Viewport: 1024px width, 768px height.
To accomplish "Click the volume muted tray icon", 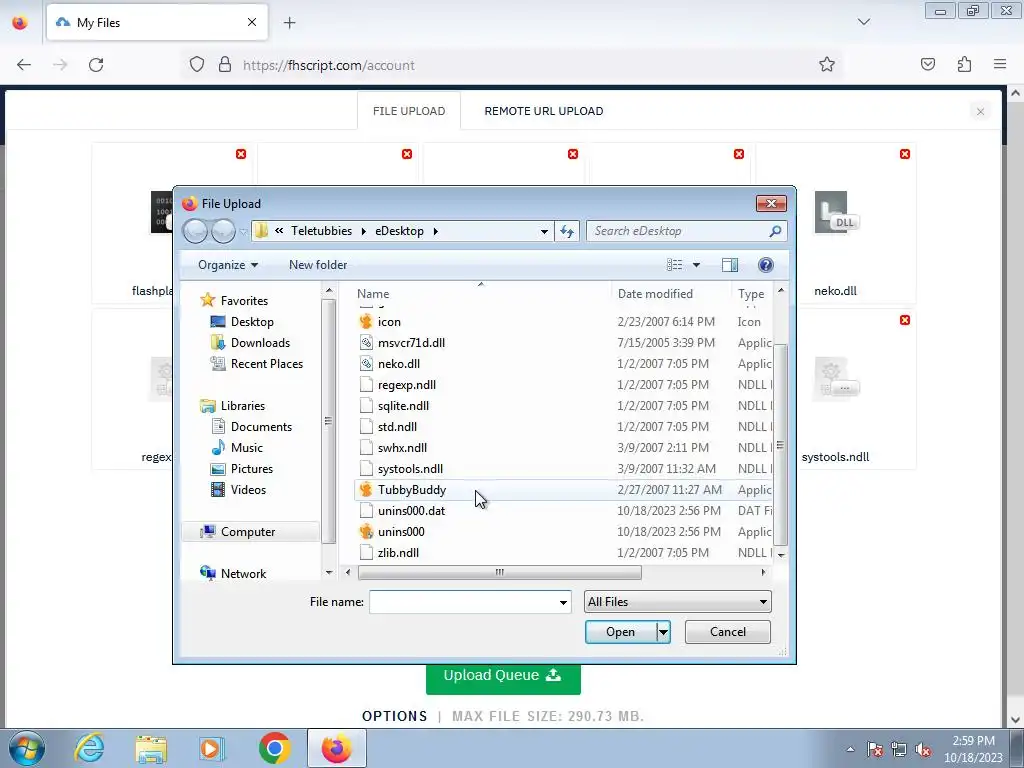I will click(923, 750).
